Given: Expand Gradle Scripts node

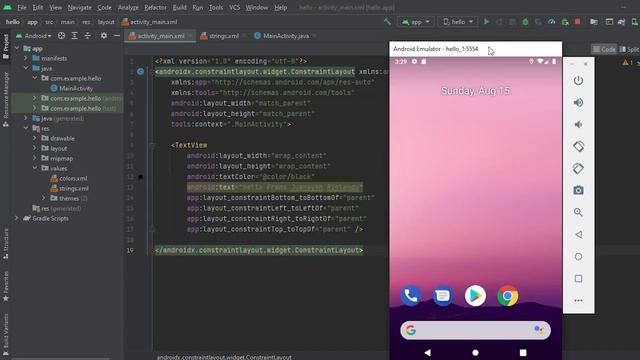Looking at the screenshot, I should tap(17, 218).
